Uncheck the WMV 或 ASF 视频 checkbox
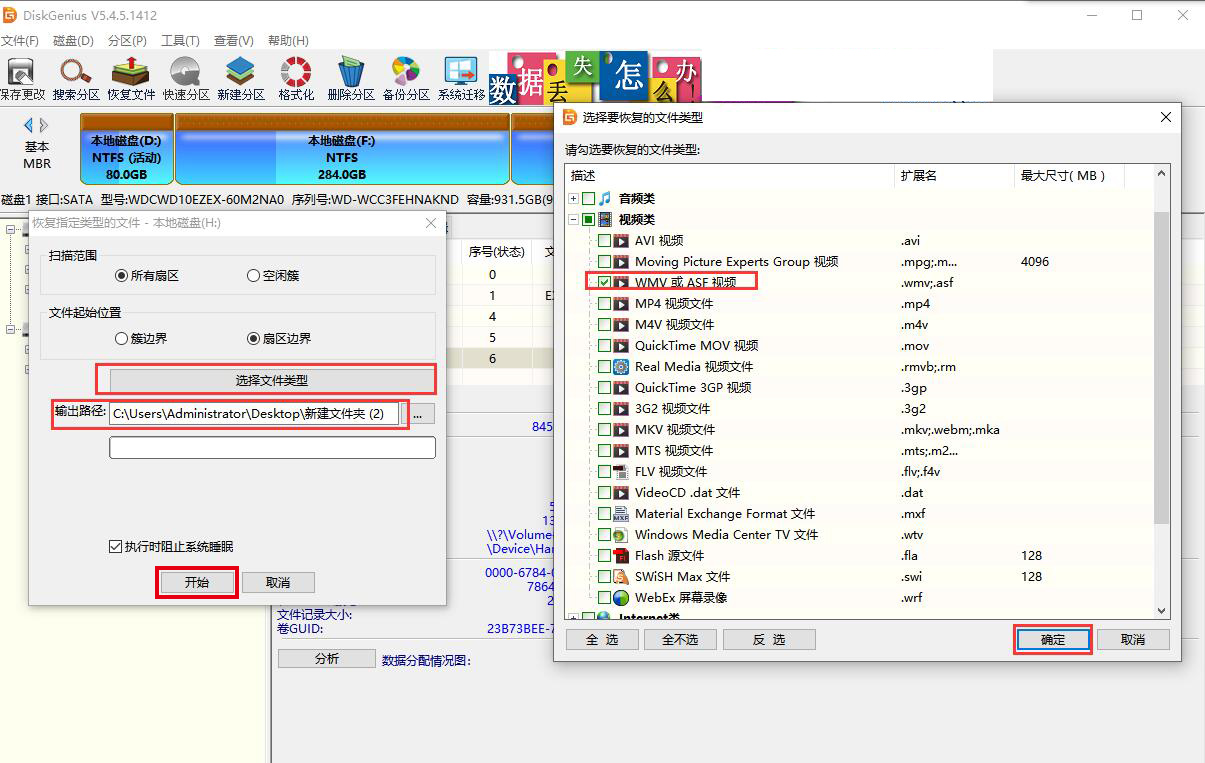The height and width of the screenshot is (763, 1205). [605, 283]
